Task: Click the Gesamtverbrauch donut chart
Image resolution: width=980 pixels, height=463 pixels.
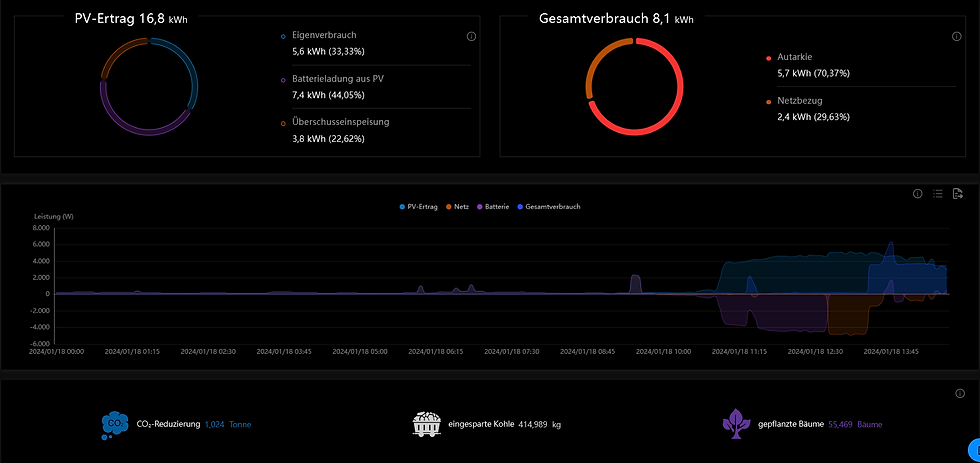Action: [x=634, y=86]
